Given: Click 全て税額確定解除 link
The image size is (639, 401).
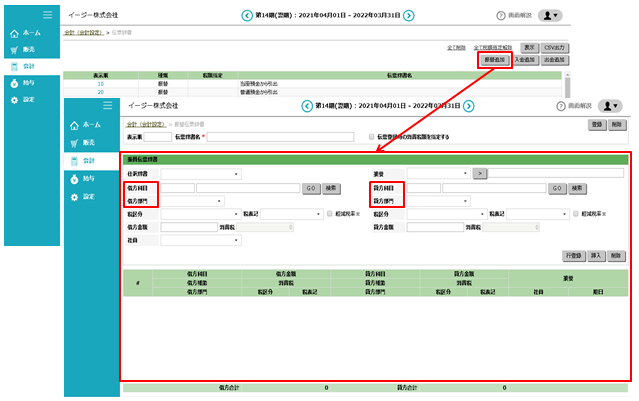Looking at the screenshot, I should (493, 47).
